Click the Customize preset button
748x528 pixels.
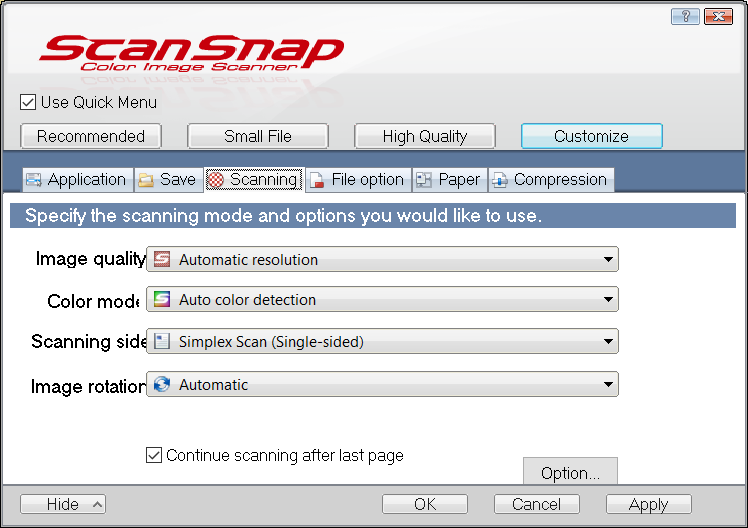[x=592, y=136]
